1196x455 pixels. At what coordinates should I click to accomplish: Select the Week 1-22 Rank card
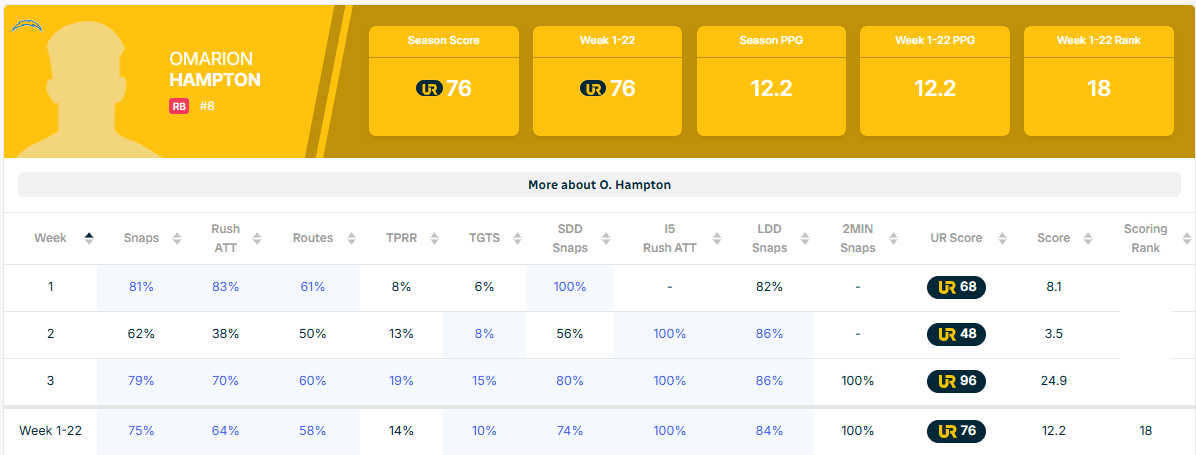pyautogui.click(x=1098, y=80)
